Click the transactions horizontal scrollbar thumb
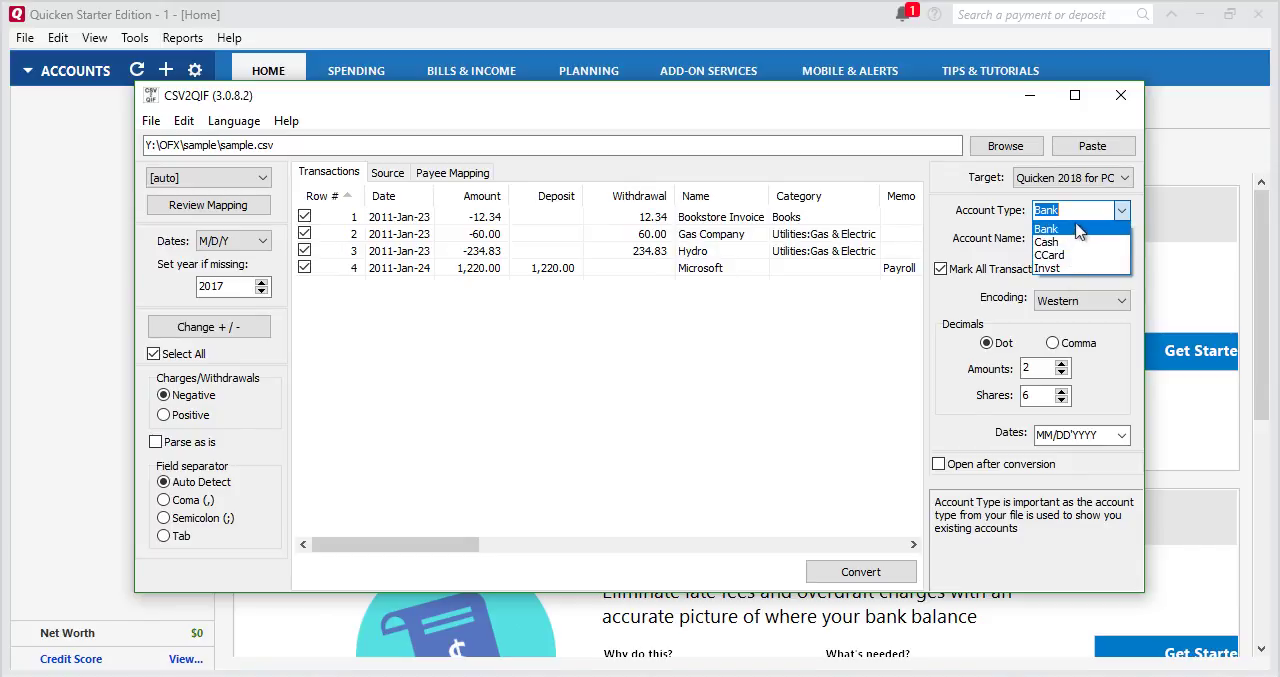 pos(395,545)
